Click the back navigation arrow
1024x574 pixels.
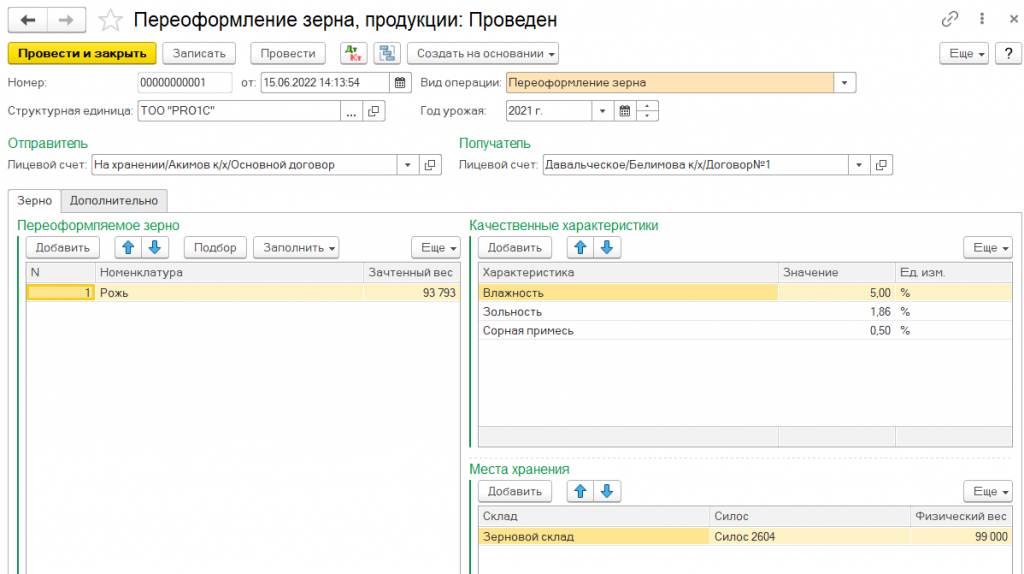tap(28, 20)
